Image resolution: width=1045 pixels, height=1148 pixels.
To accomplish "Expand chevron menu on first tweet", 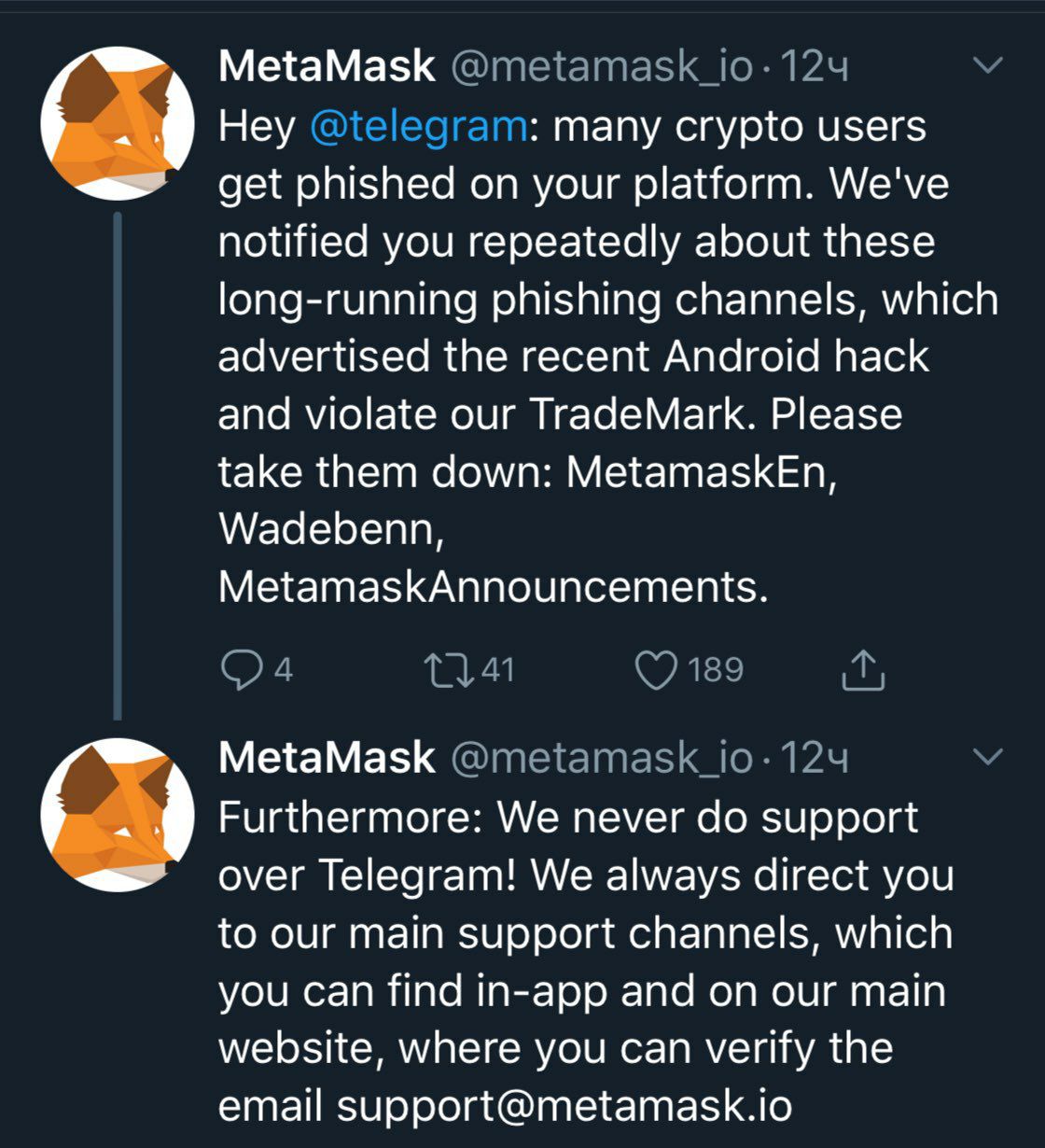I will pos(987,65).
